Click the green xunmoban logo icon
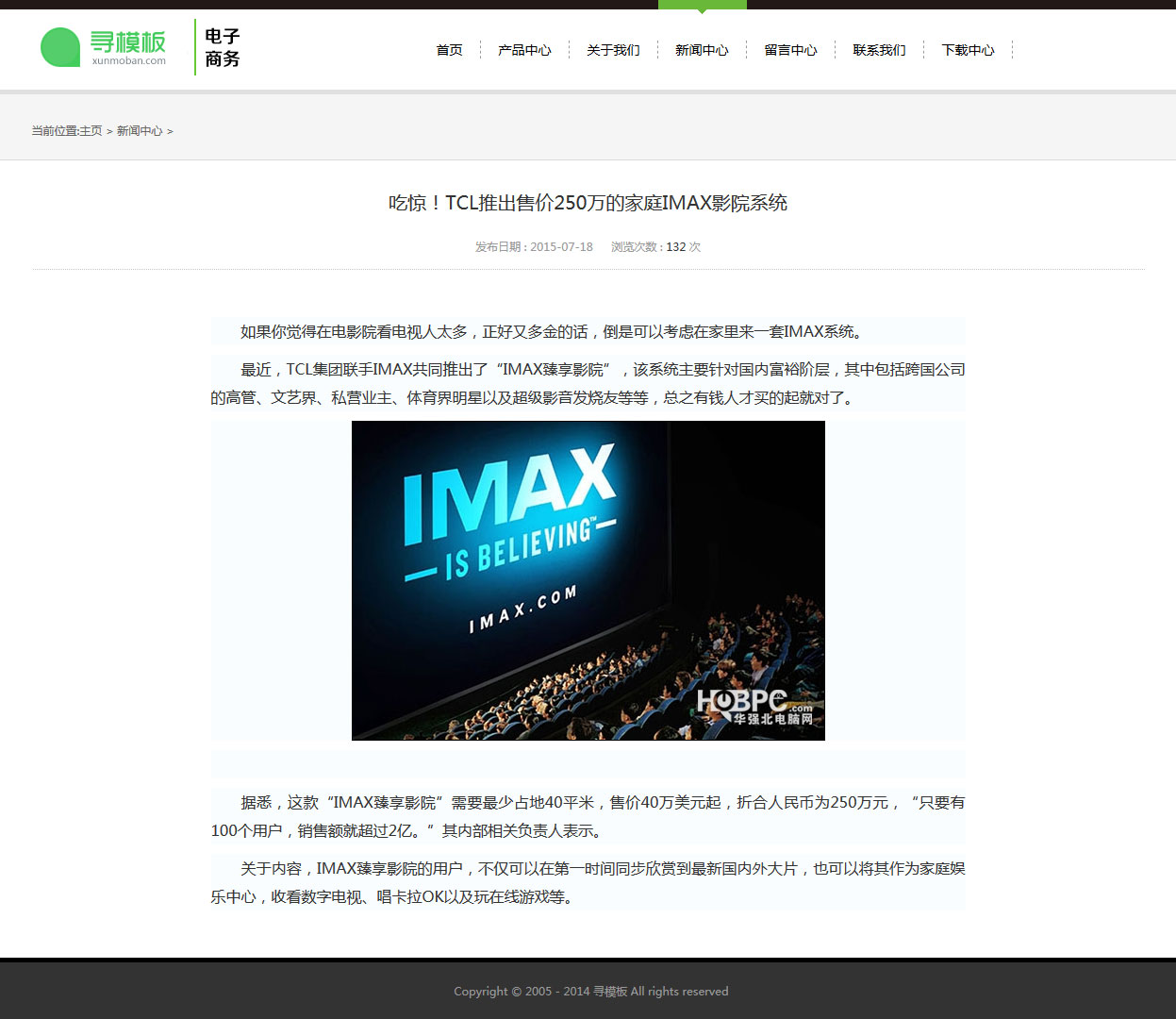The height and width of the screenshot is (1019, 1176). click(x=60, y=47)
